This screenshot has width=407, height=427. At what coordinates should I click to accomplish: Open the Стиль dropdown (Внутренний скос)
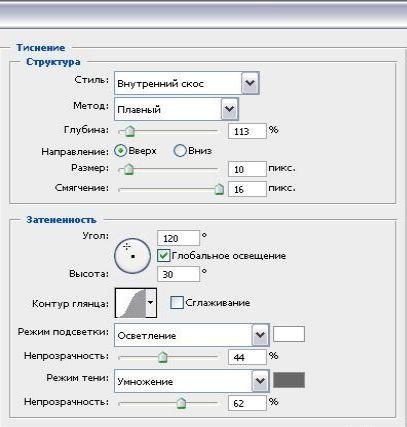coord(187,83)
